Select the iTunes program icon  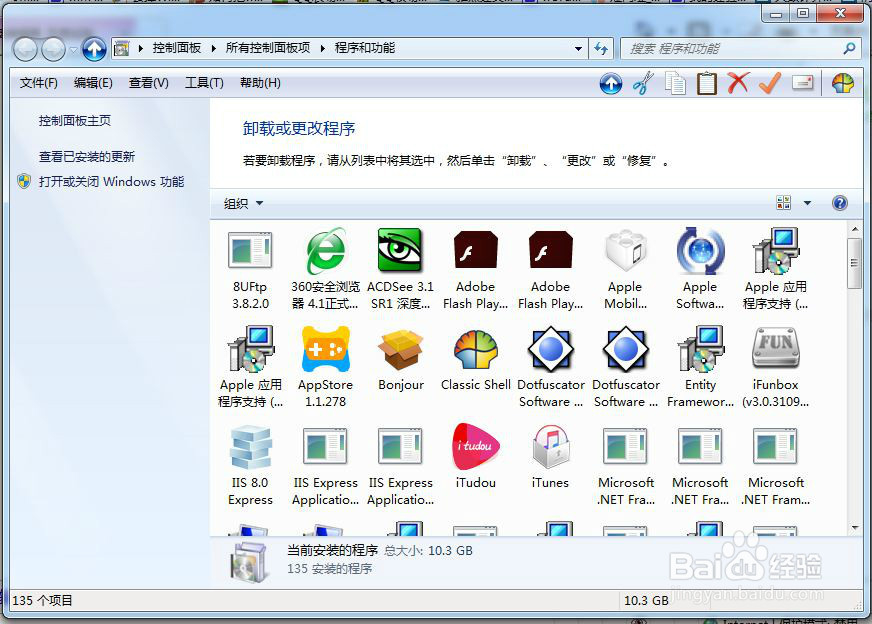(x=550, y=446)
